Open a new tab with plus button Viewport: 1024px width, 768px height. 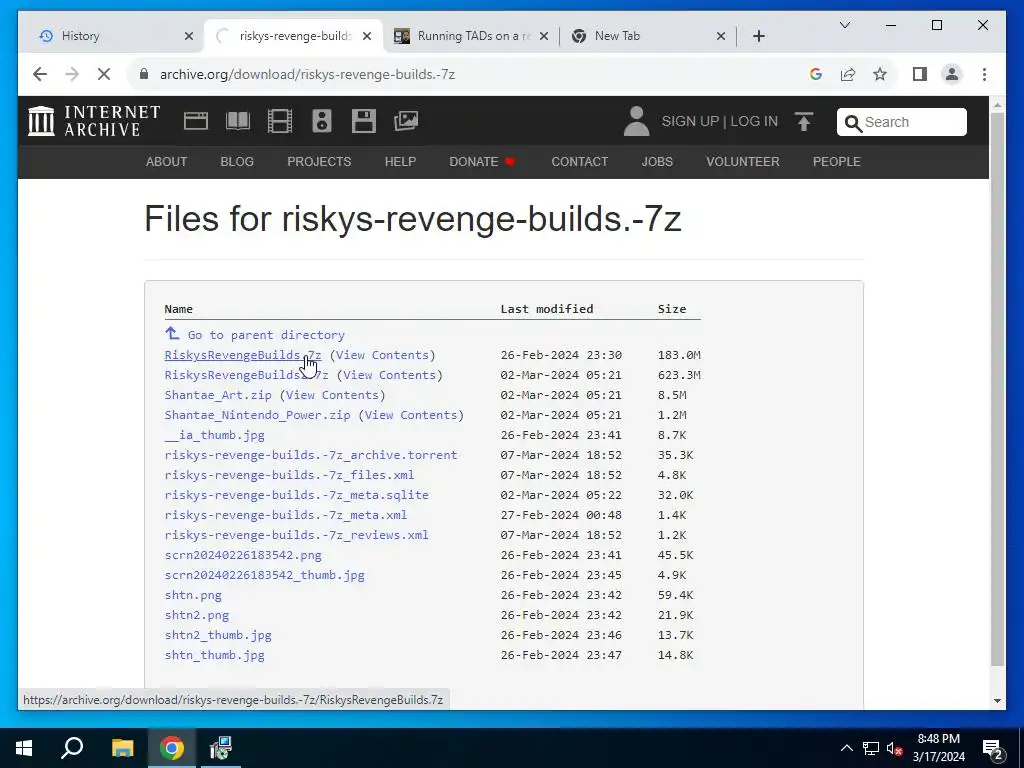(759, 37)
